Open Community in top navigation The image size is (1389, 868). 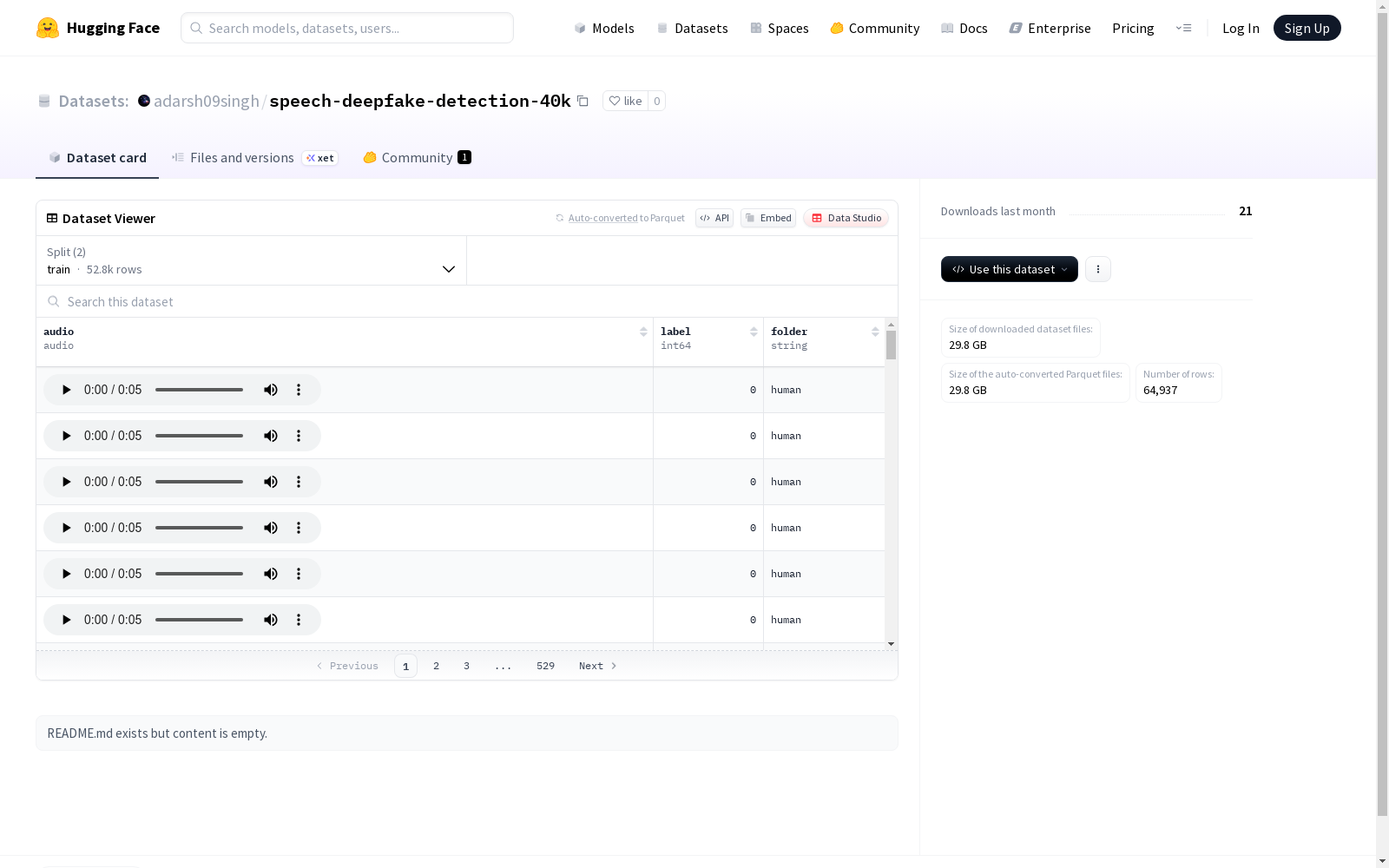coord(875,28)
